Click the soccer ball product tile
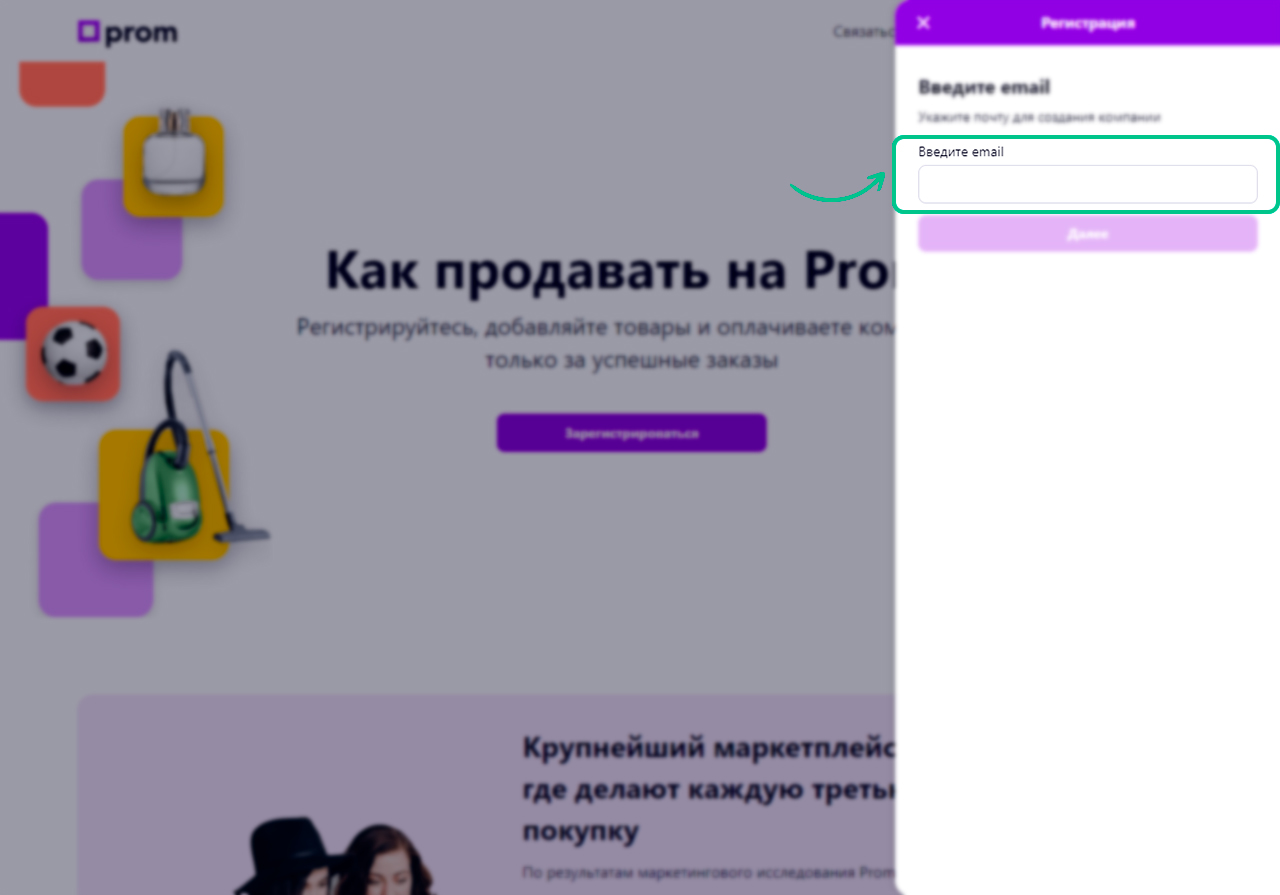The image size is (1280, 895). point(73,354)
